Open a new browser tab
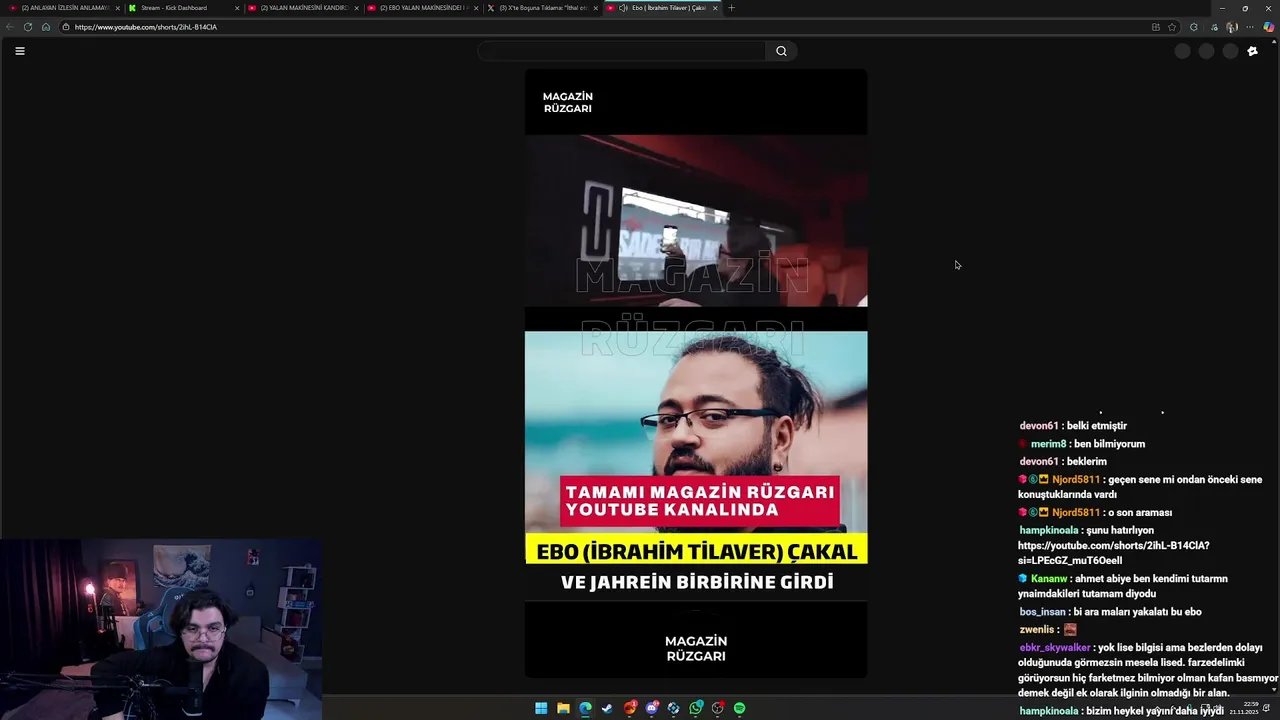 [731, 8]
